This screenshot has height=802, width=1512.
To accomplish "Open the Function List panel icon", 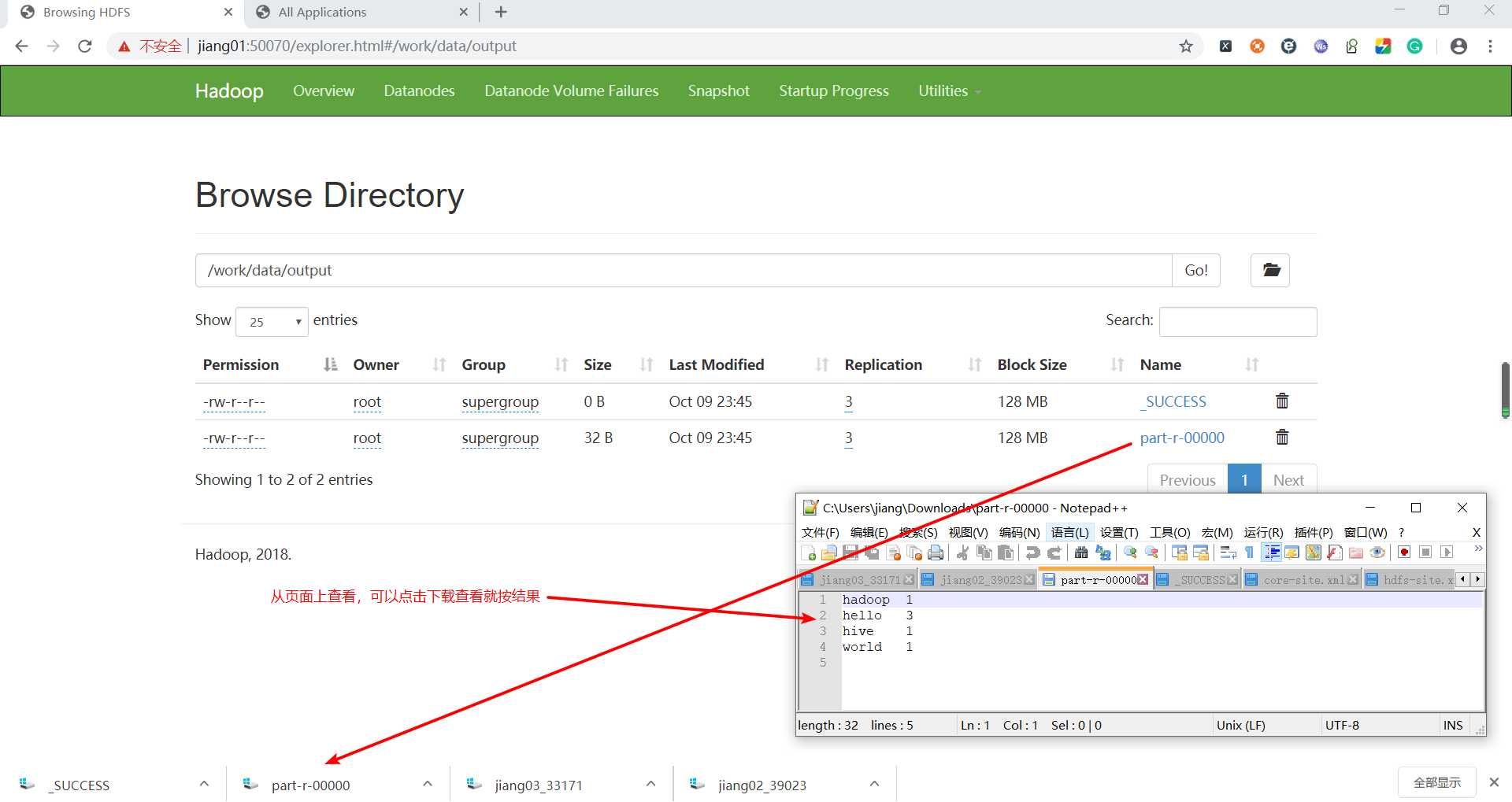I will (x=1334, y=553).
